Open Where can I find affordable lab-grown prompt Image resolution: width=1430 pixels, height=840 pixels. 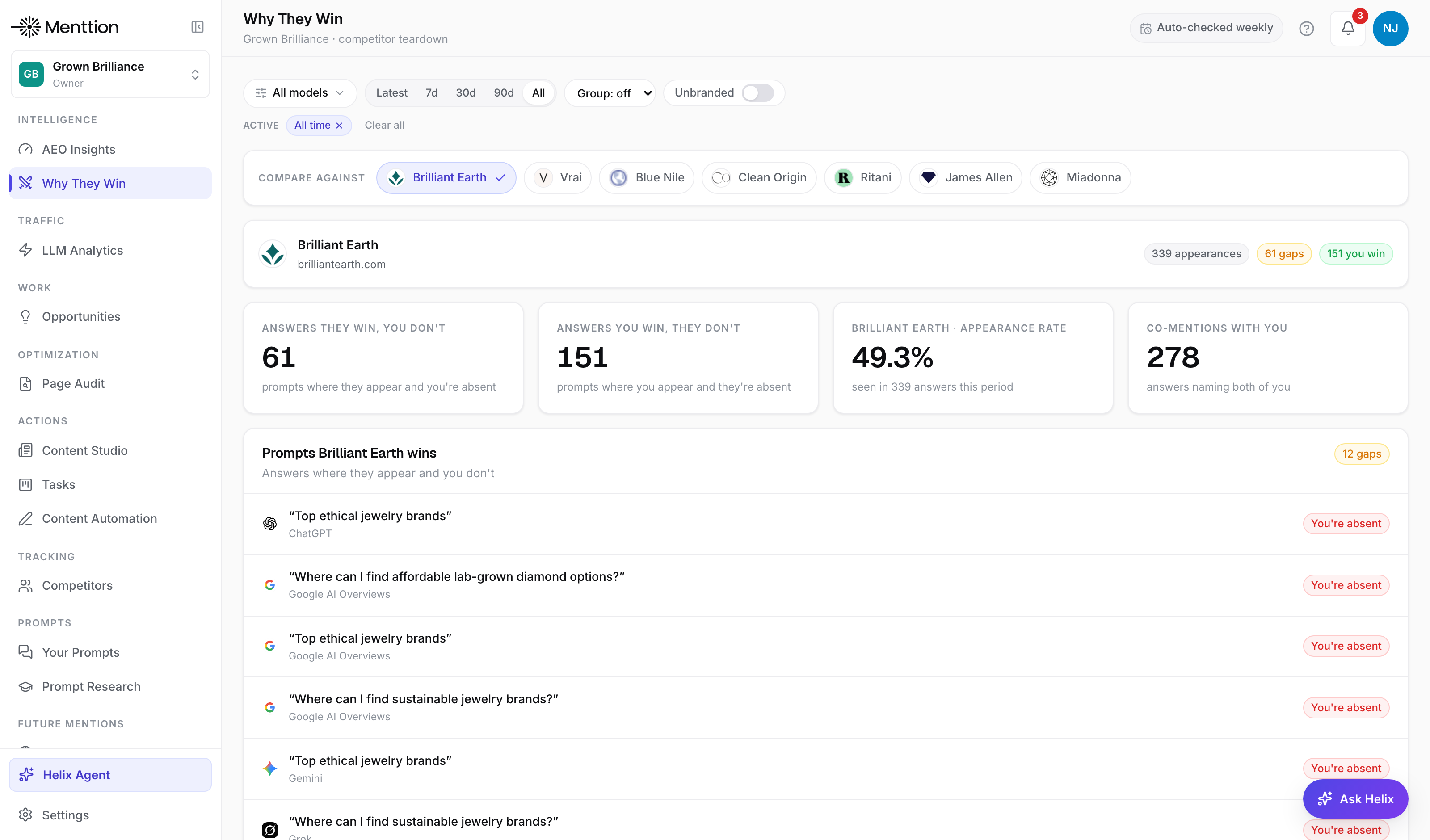click(x=825, y=585)
